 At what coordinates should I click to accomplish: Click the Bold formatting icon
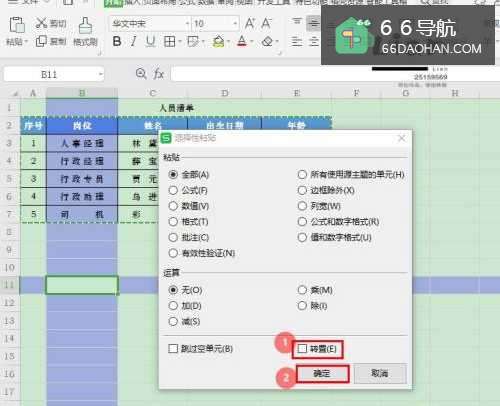pos(117,41)
